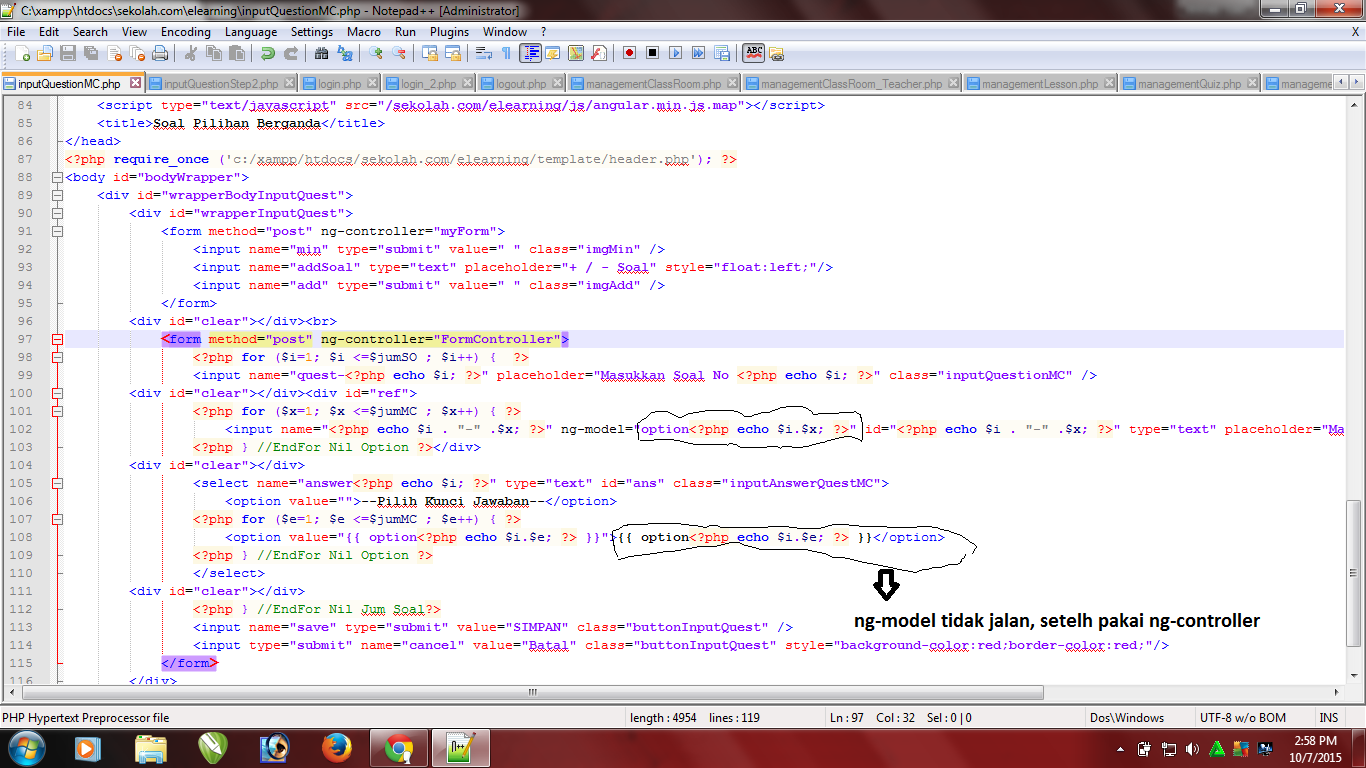Zoom out using the toolbar magnifier
The width and height of the screenshot is (1366, 768).
click(399, 53)
